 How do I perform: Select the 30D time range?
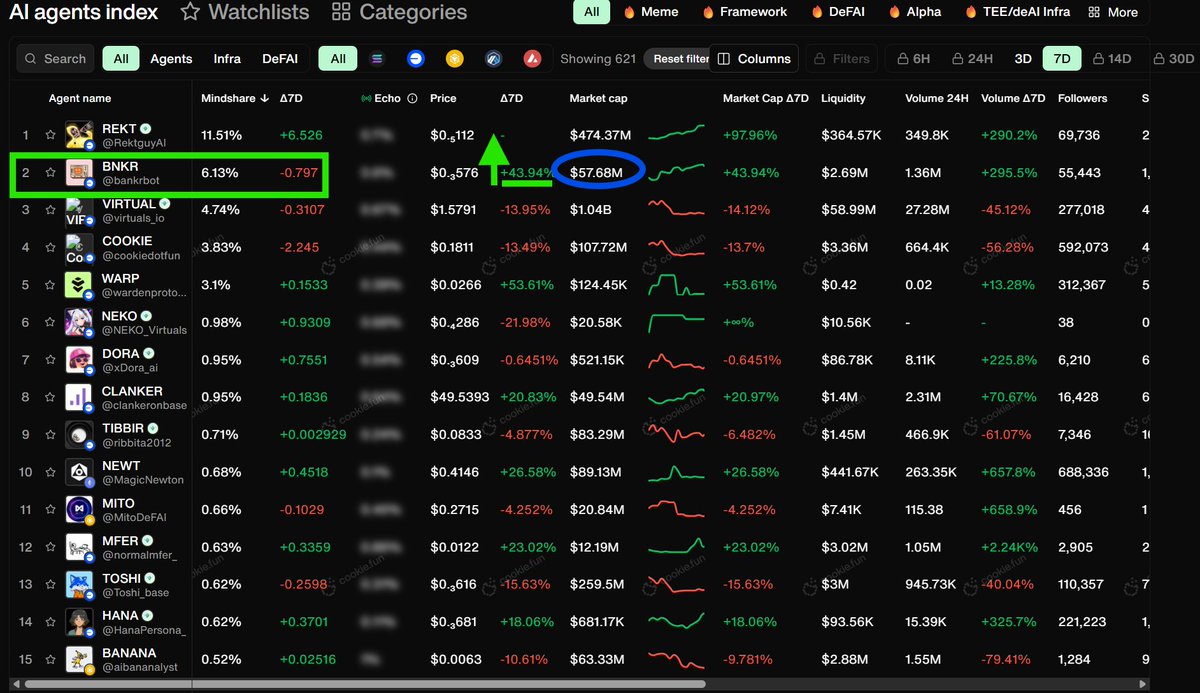pos(1172,58)
